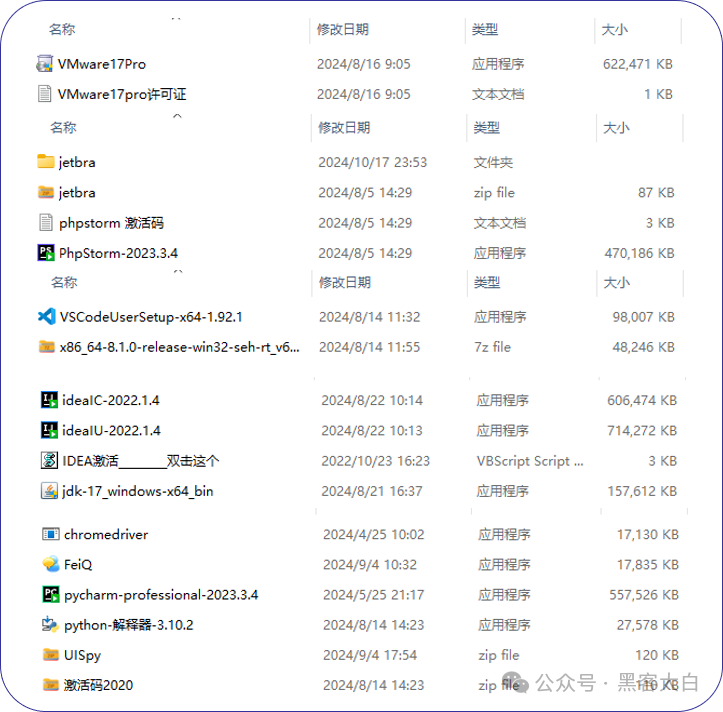
Task: Click the VMware17Pro installer icon
Action: (44, 64)
